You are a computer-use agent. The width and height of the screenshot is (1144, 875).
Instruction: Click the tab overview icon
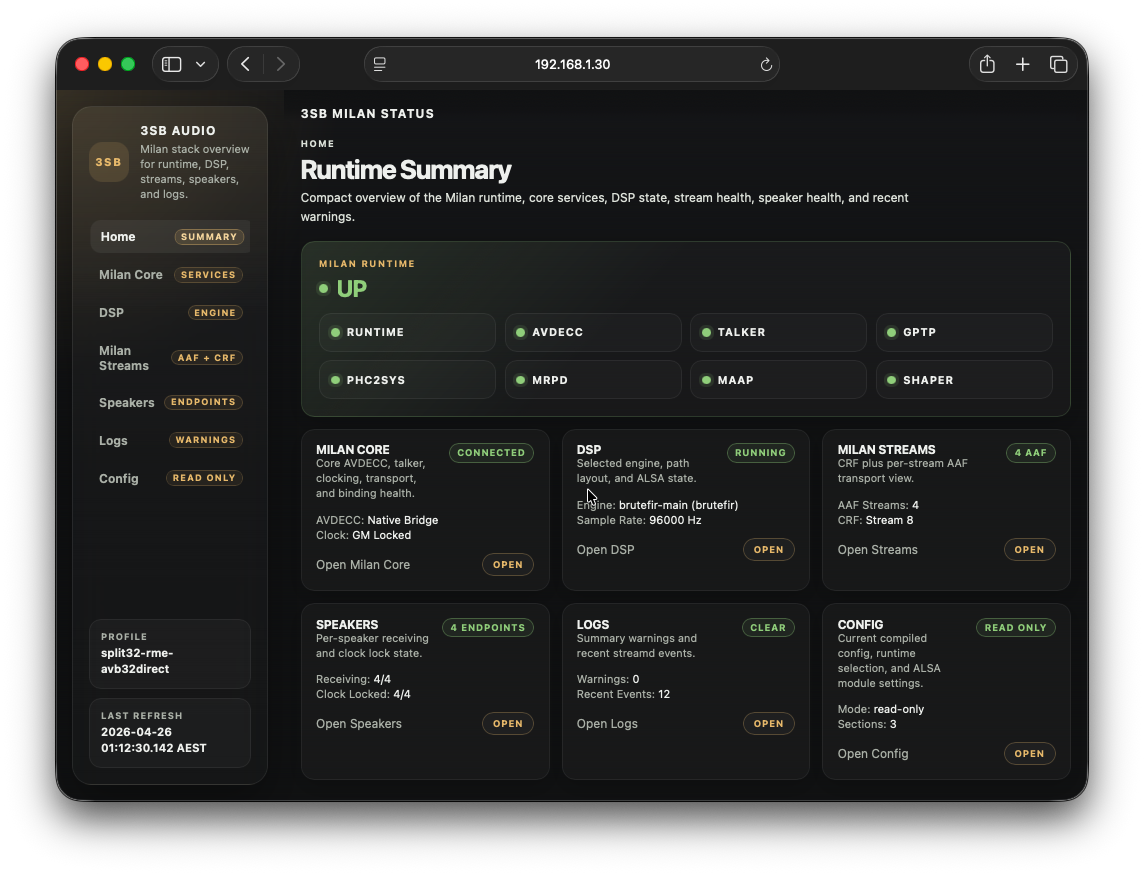1059,63
